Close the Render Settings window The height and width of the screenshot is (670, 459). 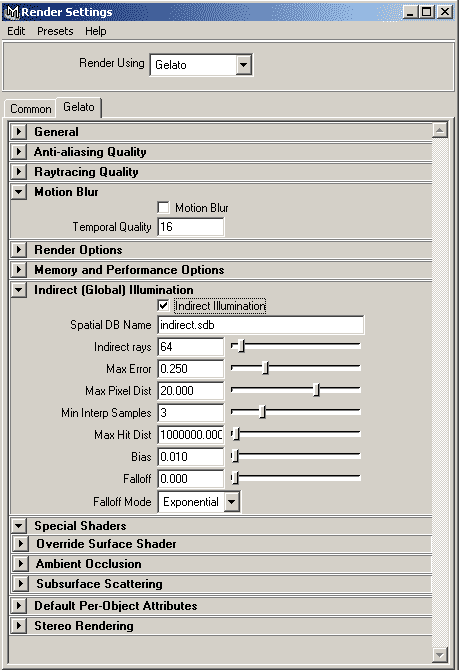444,12
